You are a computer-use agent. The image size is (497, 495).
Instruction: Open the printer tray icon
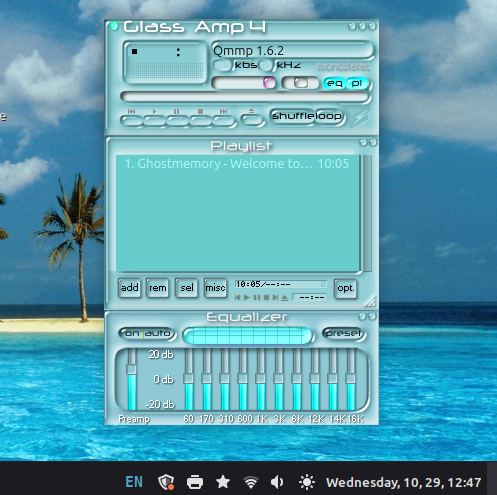195,482
